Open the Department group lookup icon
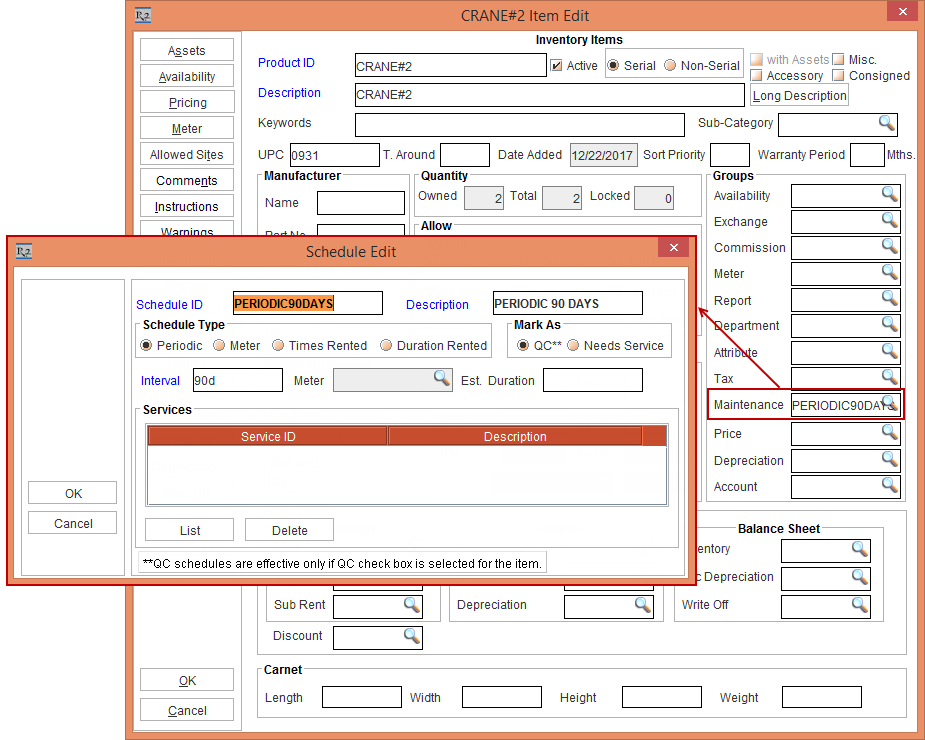The height and width of the screenshot is (740, 925). pyautogui.click(x=889, y=324)
